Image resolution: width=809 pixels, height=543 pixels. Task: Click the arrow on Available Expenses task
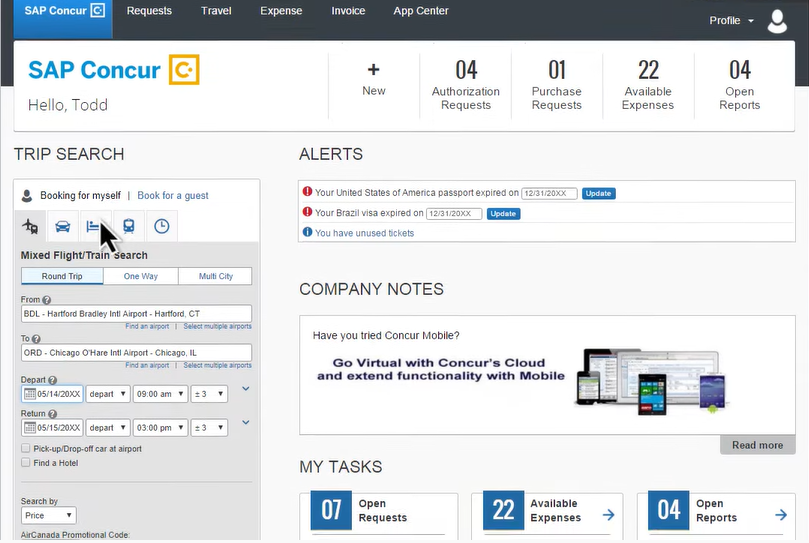[x=609, y=515]
